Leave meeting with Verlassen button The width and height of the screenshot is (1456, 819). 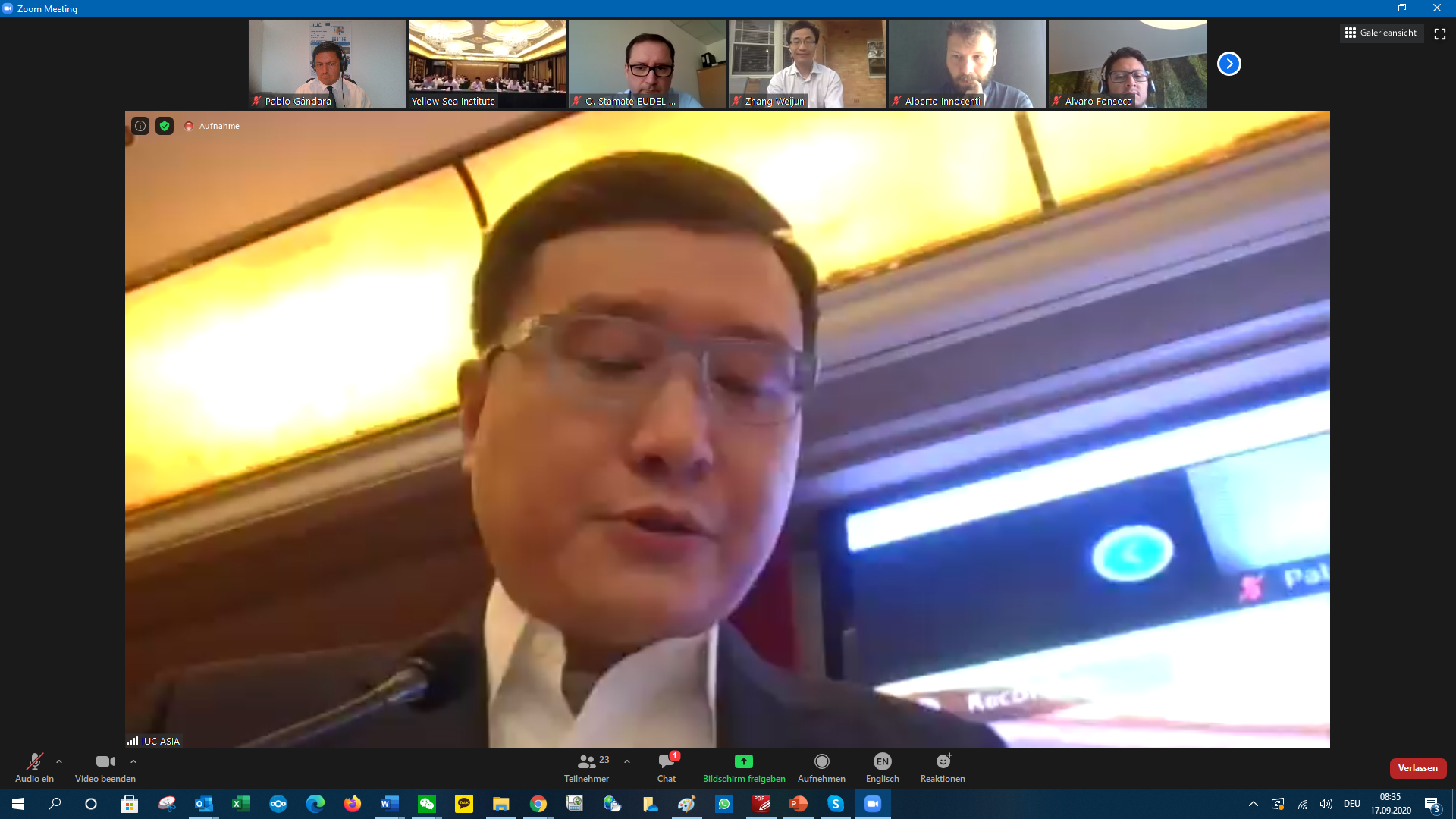[x=1417, y=768]
